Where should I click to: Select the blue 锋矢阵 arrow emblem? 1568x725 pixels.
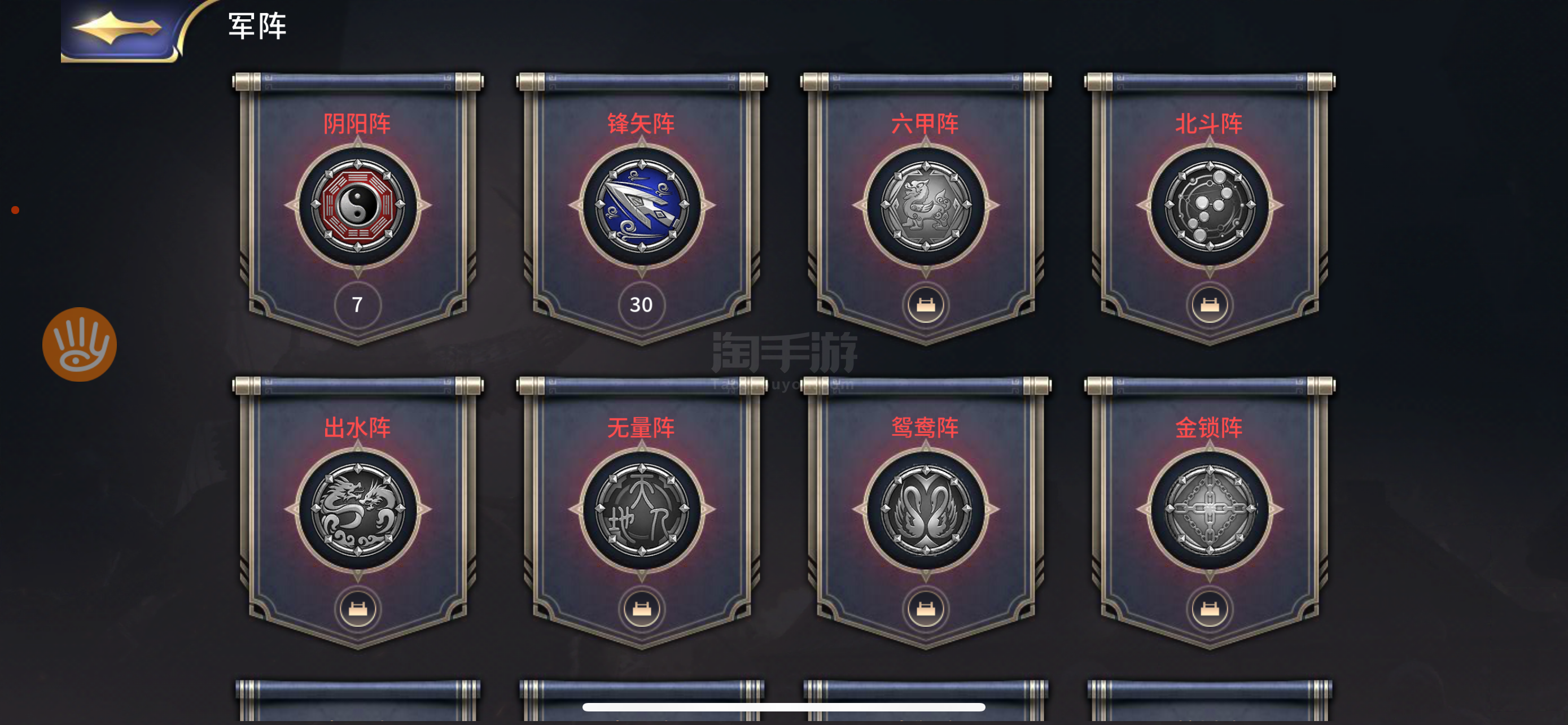click(642, 204)
